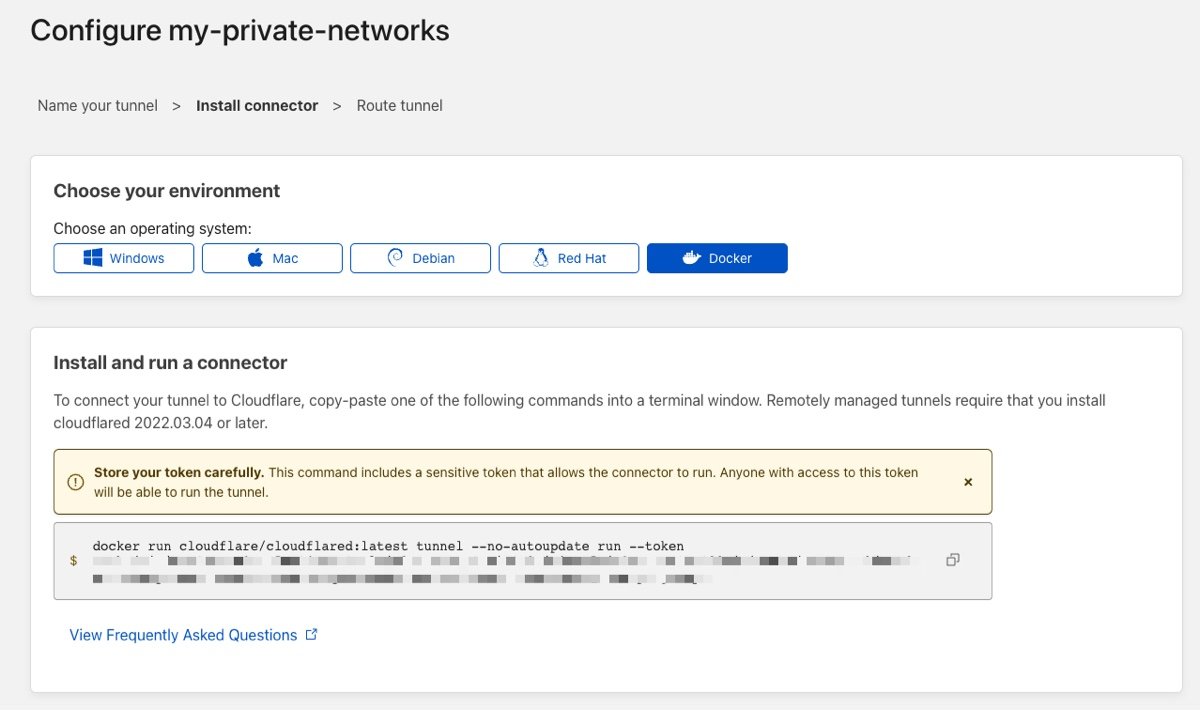Copy the docker run command to clipboard
The width and height of the screenshot is (1200, 710).
(x=953, y=560)
